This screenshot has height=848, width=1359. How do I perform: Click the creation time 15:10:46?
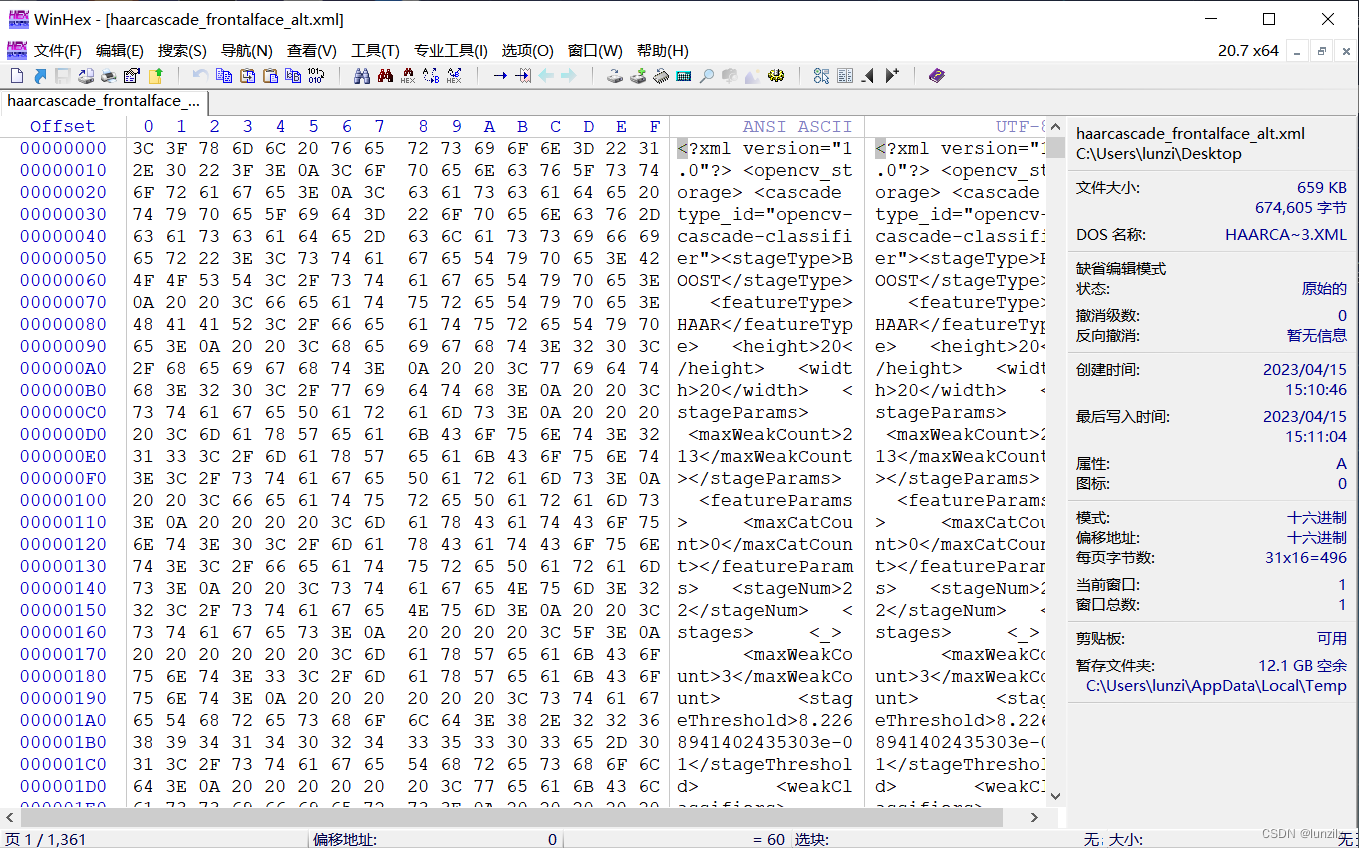point(1316,390)
